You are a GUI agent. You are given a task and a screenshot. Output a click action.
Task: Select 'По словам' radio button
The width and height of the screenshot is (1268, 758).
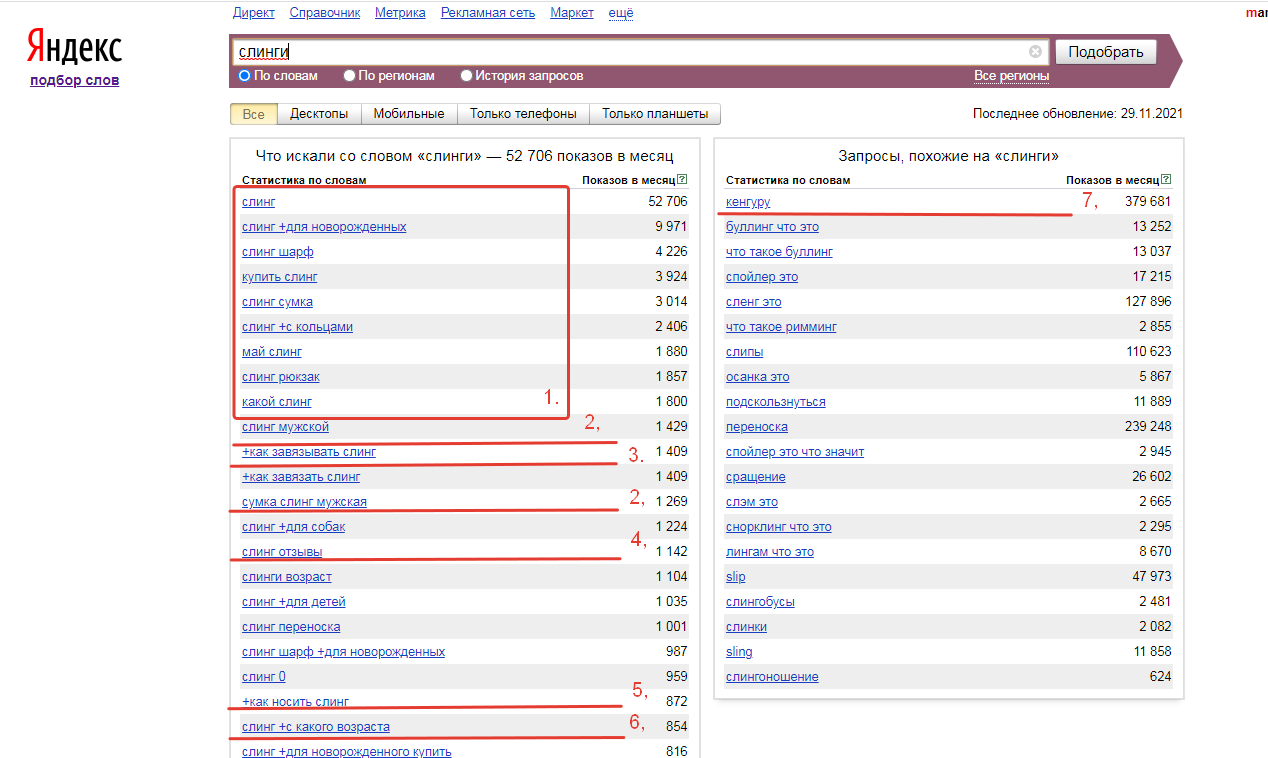[x=244, y=75]
